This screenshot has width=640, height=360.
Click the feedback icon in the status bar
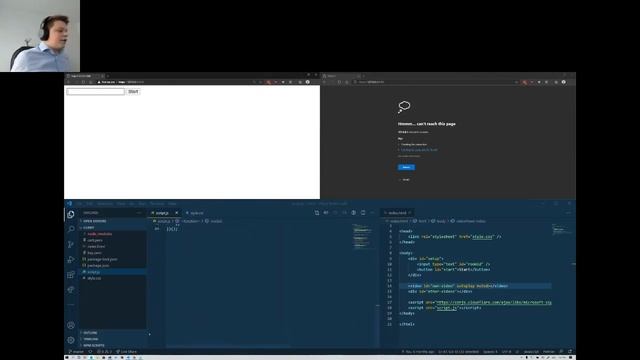562,351
